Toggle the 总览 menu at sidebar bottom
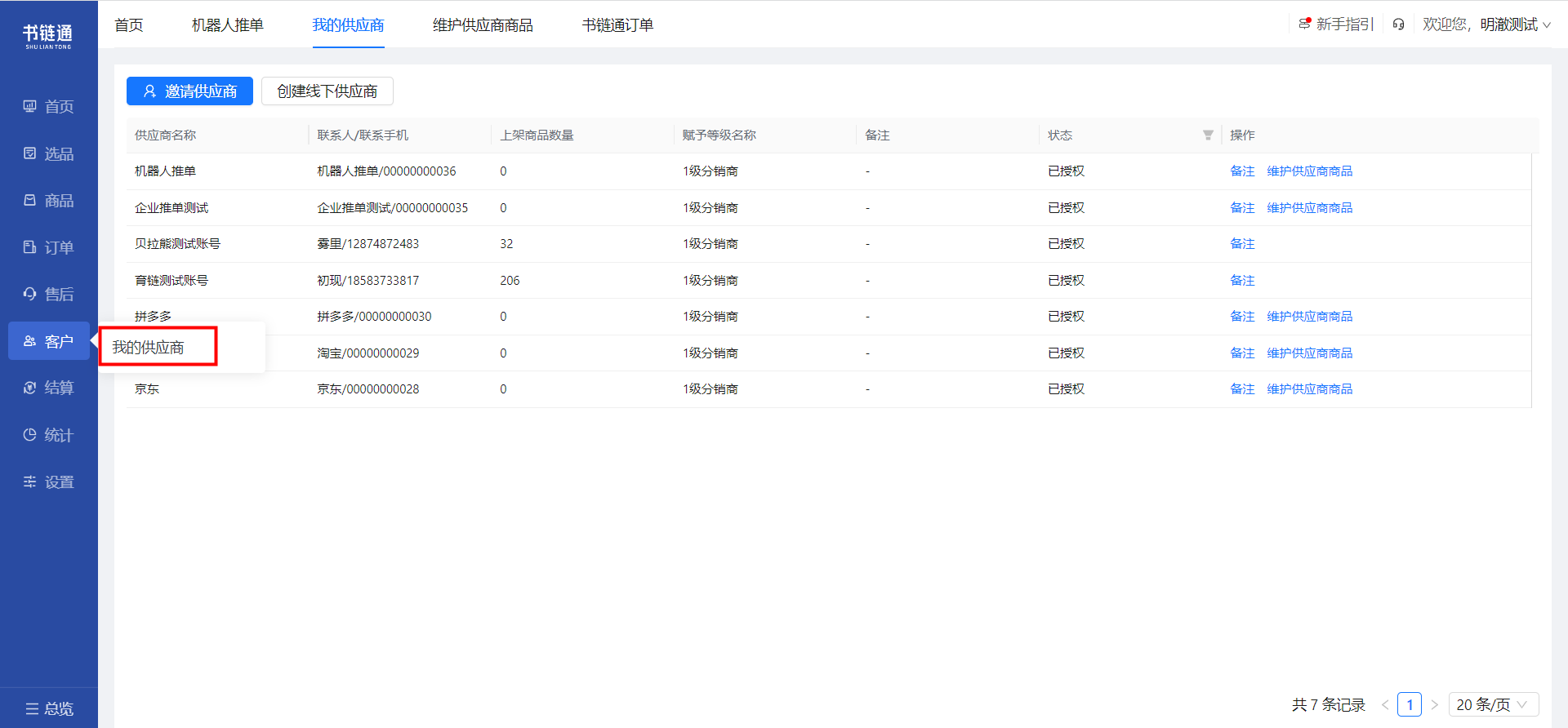 [x=49, y=708]
